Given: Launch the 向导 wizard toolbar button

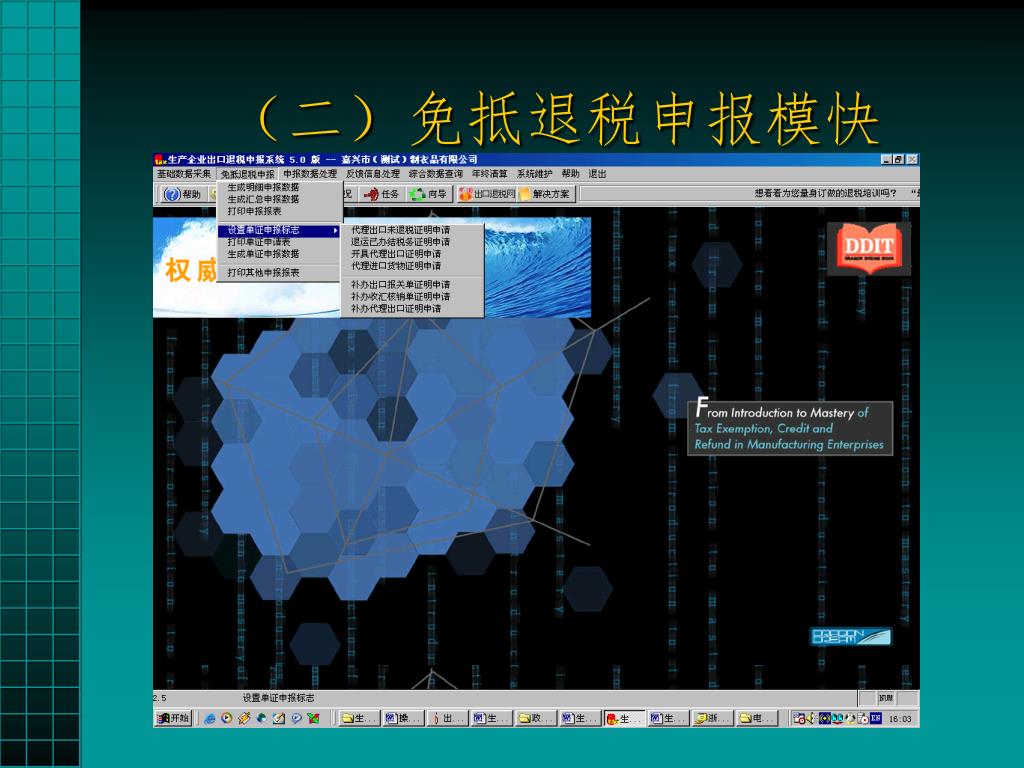Looking at the screenshot, I should click(428, 194).
